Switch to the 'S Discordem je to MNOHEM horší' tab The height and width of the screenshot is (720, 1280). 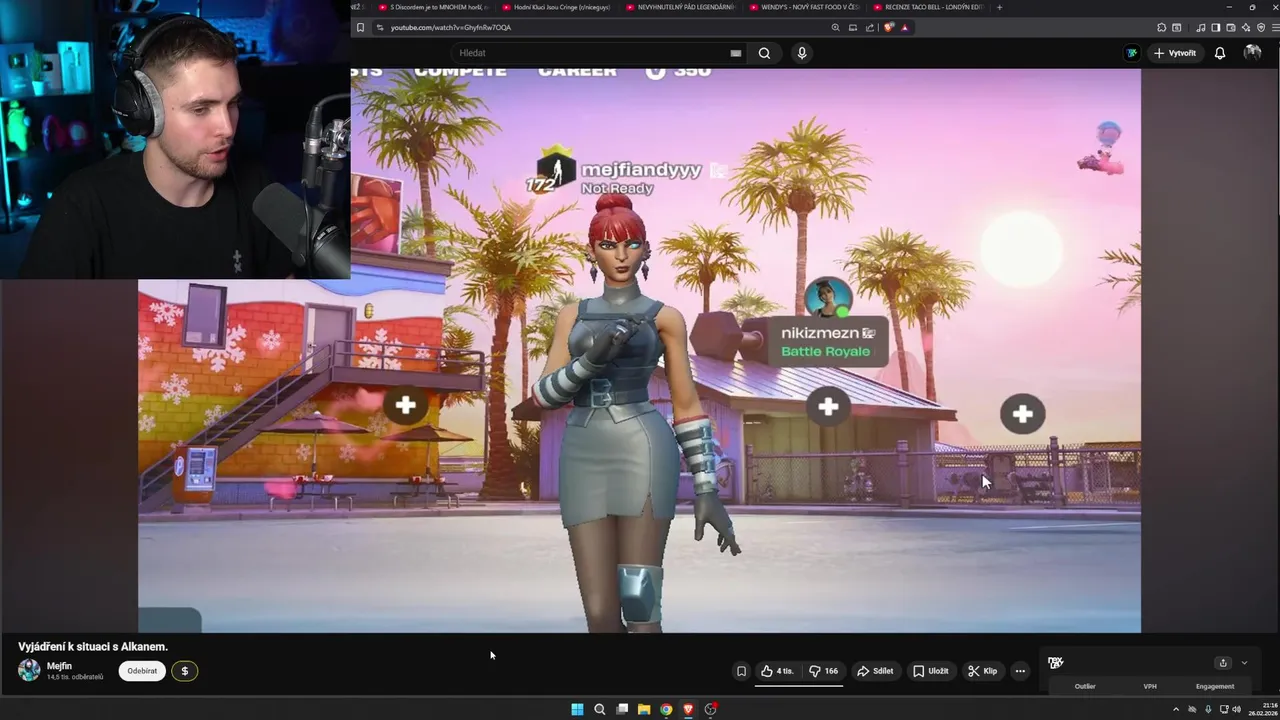click(x=435, y=7)
